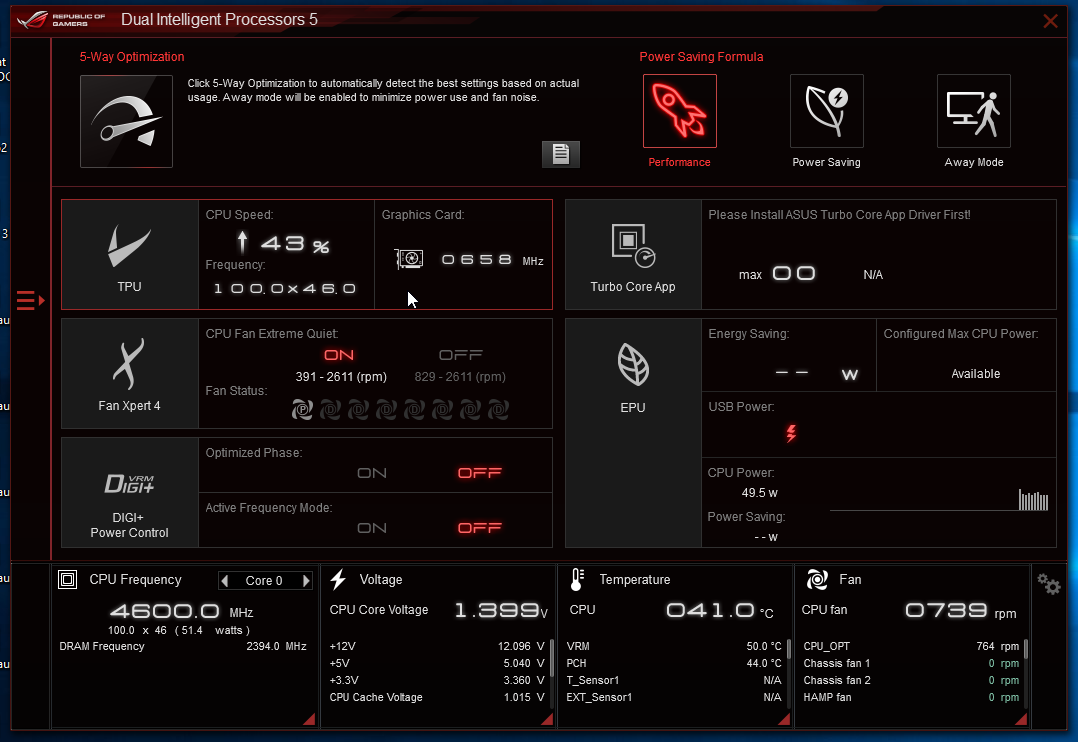Open monitor settings with the gear icon
This screenshot has height=742, width=1078.
pyautogui.click(x=1049, y=585)
